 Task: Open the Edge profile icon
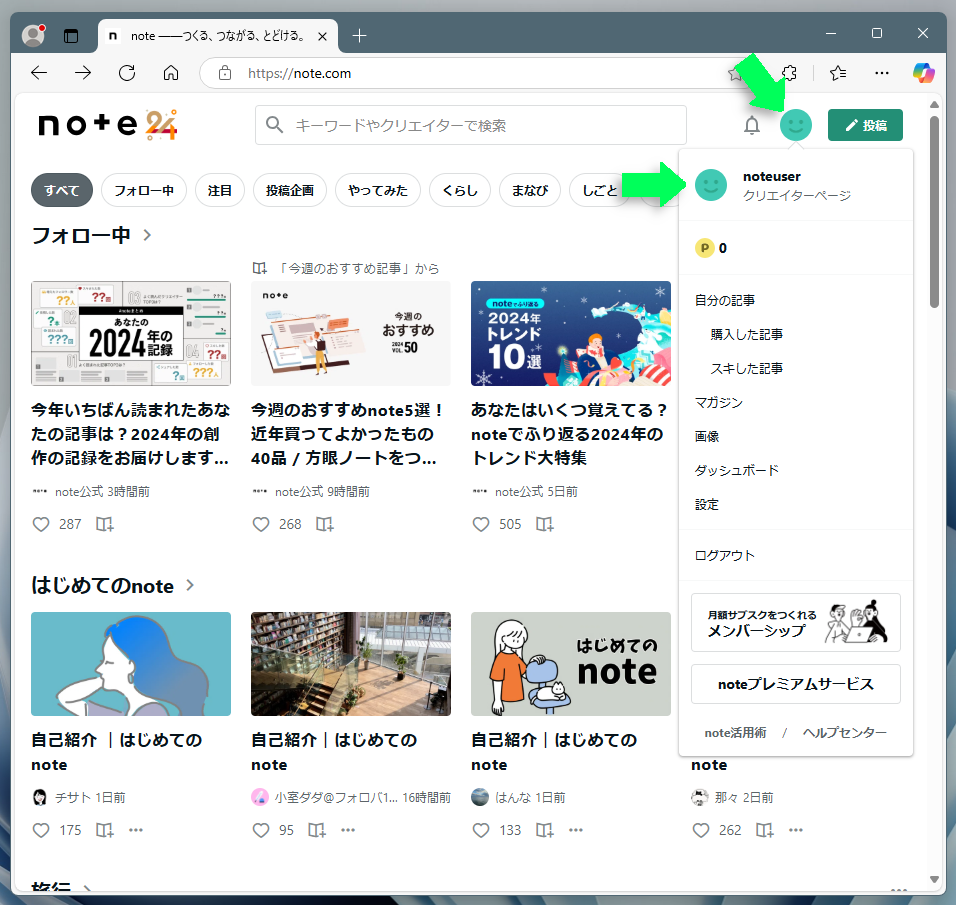click(x=34, y=35)
